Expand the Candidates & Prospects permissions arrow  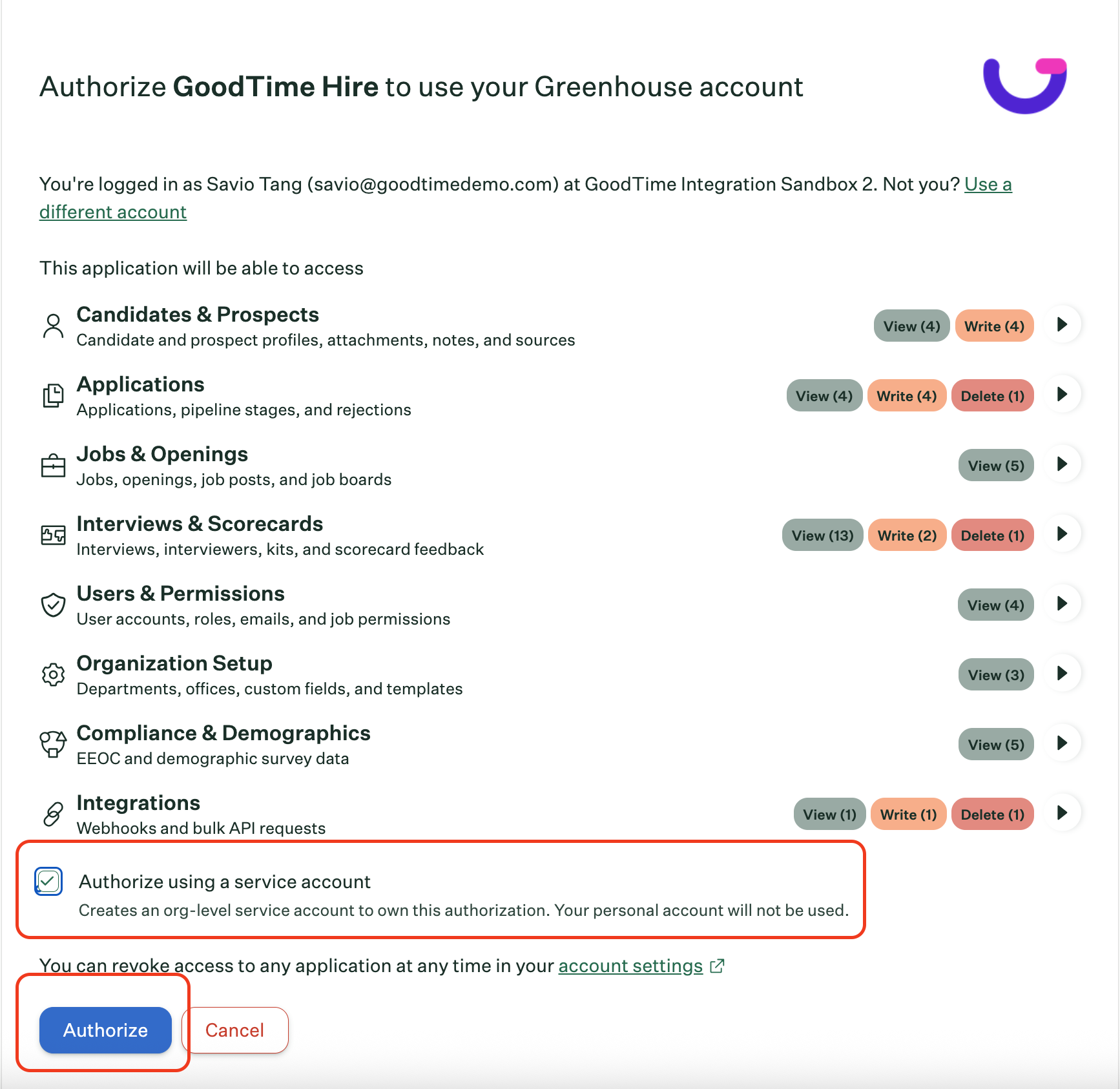coord(1063,324)
